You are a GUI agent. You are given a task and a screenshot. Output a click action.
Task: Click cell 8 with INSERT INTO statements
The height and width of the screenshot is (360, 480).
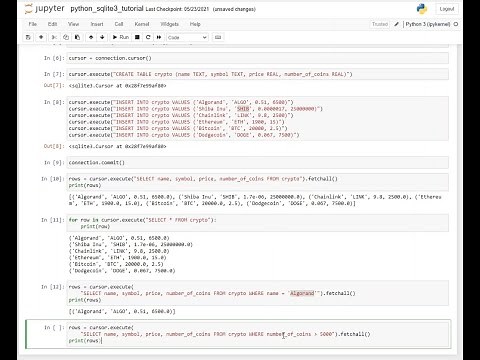258,118
